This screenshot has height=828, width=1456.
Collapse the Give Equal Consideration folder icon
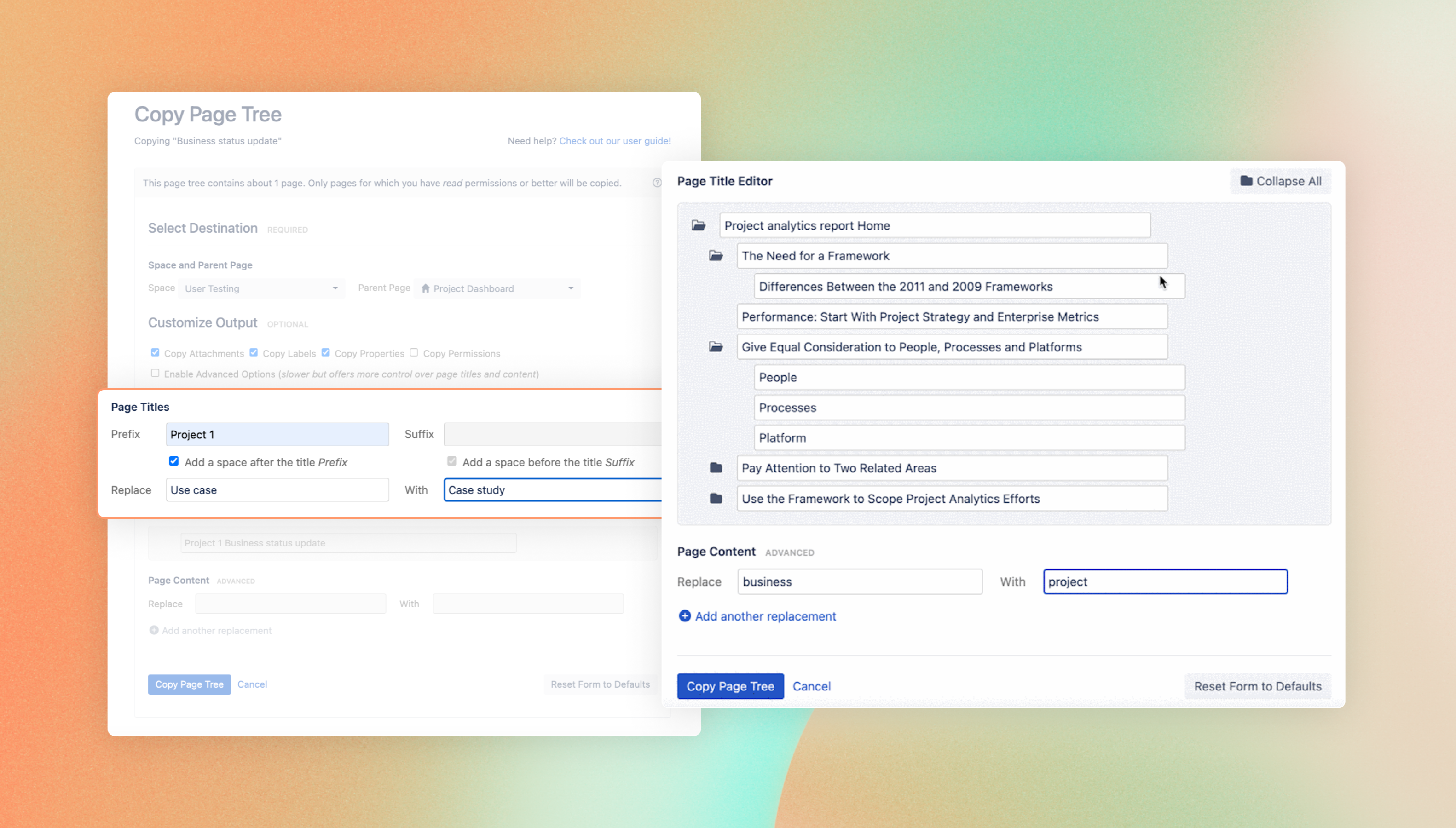716,347
